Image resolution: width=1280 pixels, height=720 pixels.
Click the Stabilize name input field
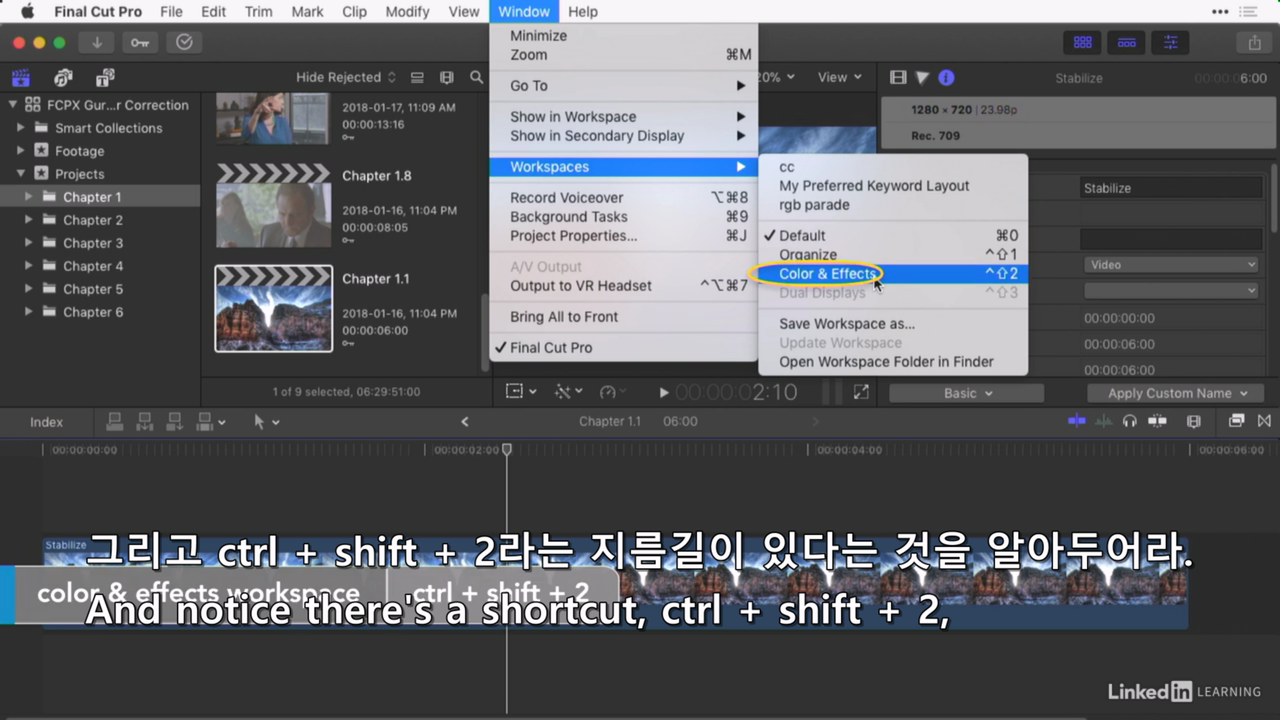[1171, 188]
